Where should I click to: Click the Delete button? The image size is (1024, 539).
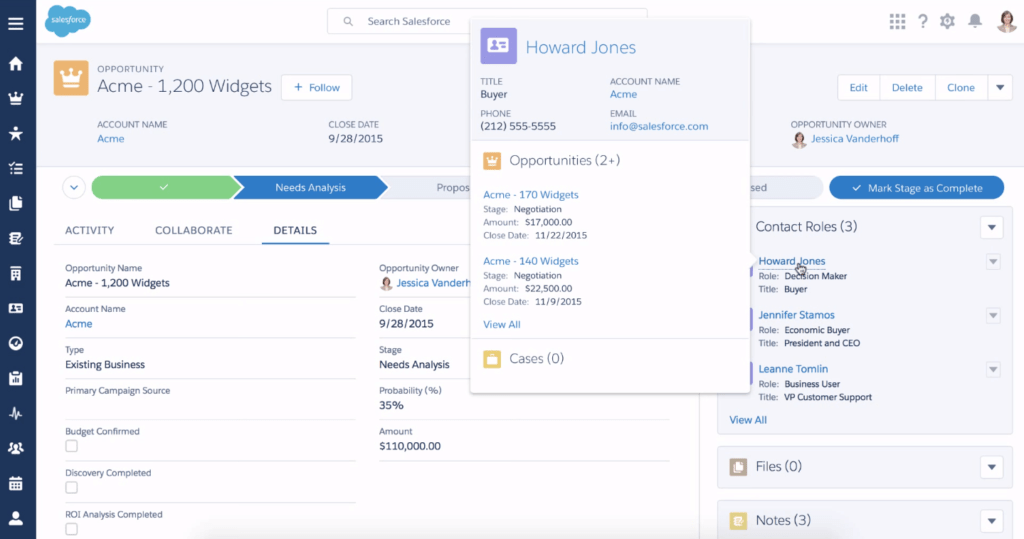coord(907,88)
